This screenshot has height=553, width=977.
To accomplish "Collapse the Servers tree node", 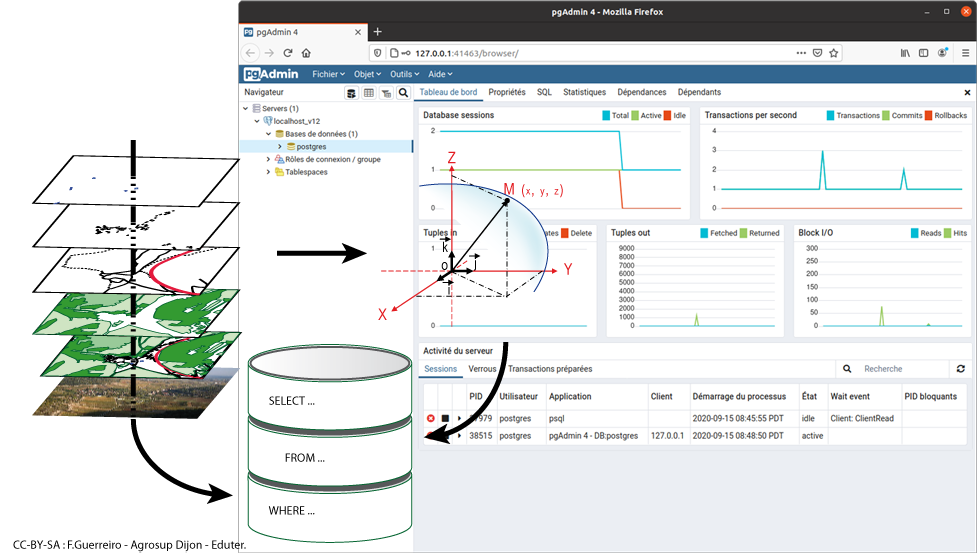I will point(245,109).
